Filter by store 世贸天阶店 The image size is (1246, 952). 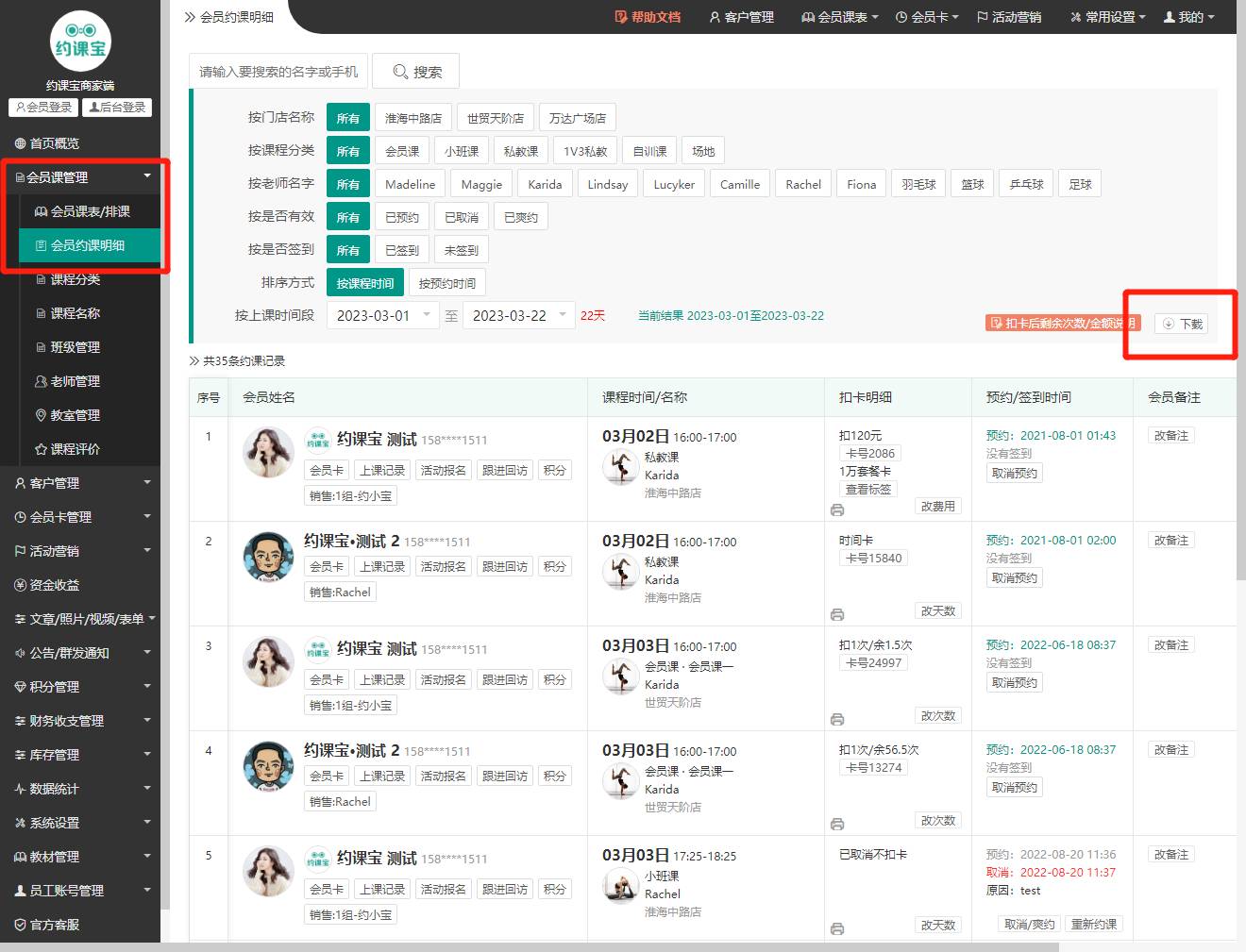coord(496,118)
